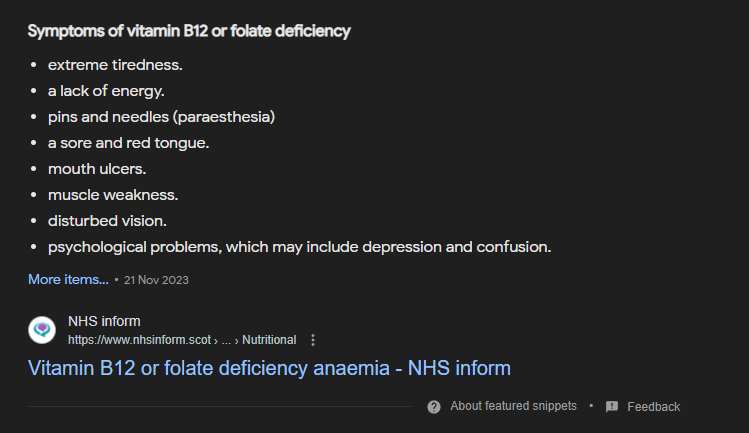Click the About featured snippets link
Image resolution: width=749 pixels, height=433 pixels.
coord(513,406)
